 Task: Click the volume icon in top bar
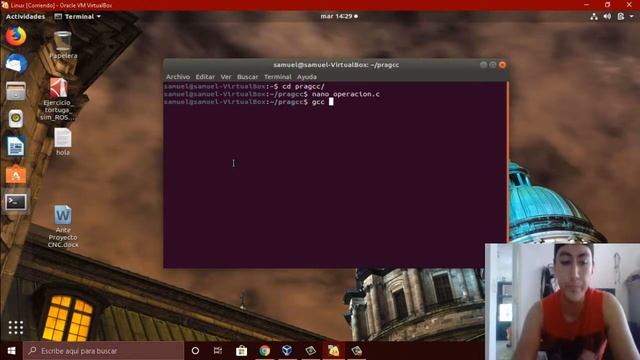[x=607, y=16]
